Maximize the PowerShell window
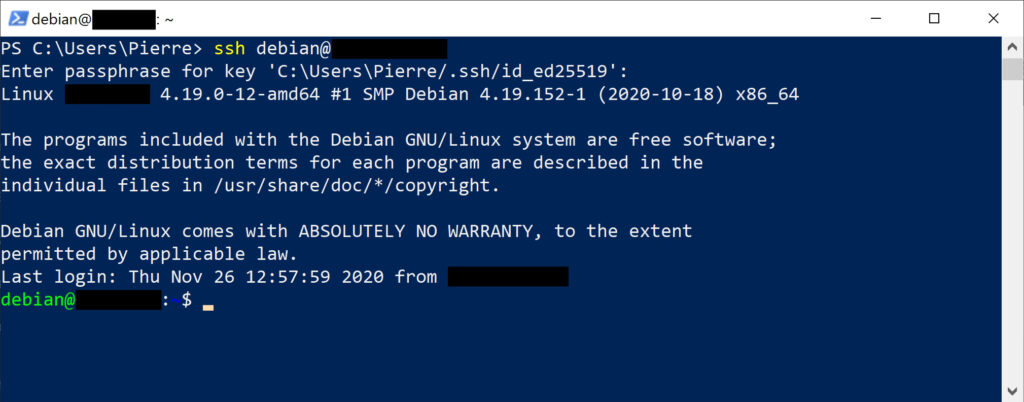 point(934,18)
